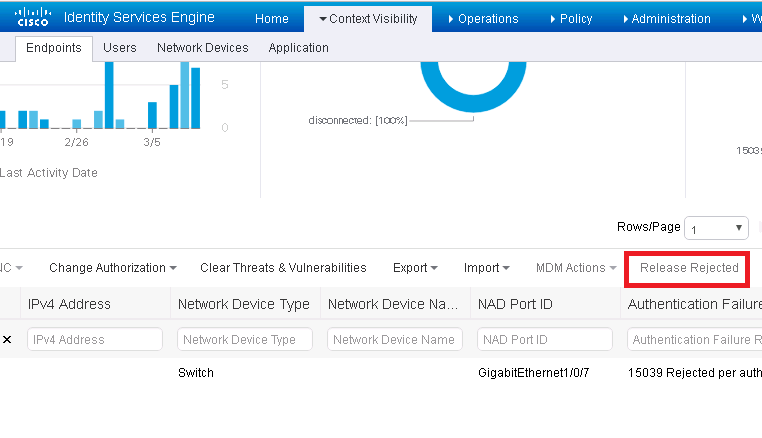This screenshot has width=762, height=438.
Task: Clear filter with the X icon
Action: point(7,340)
